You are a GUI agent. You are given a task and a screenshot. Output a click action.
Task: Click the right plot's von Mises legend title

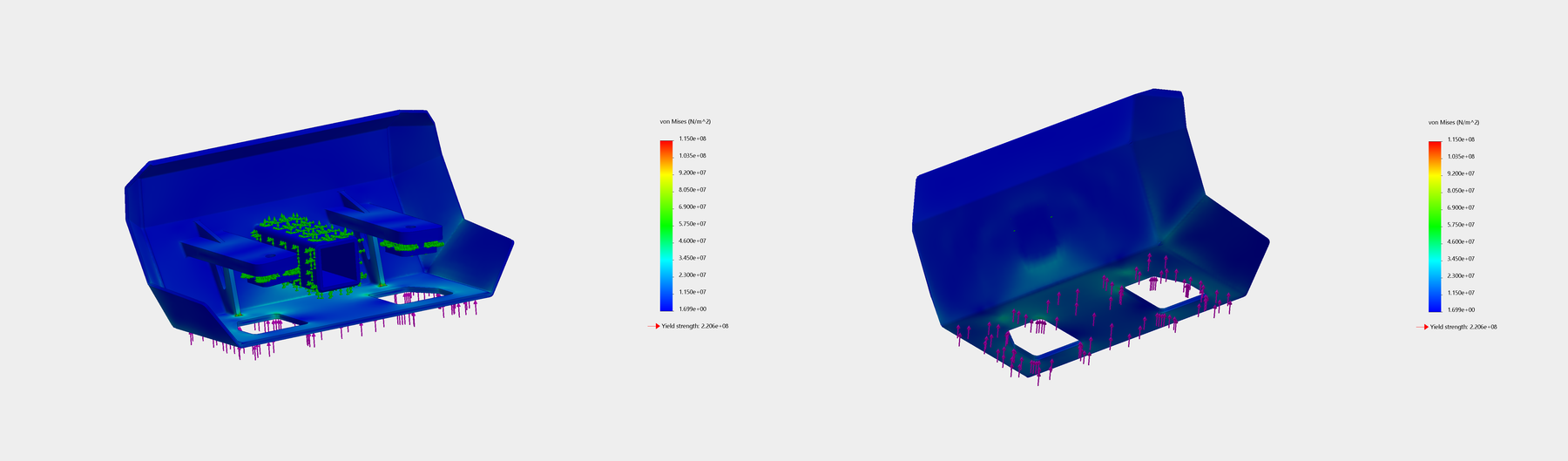tap(1453, 122)
